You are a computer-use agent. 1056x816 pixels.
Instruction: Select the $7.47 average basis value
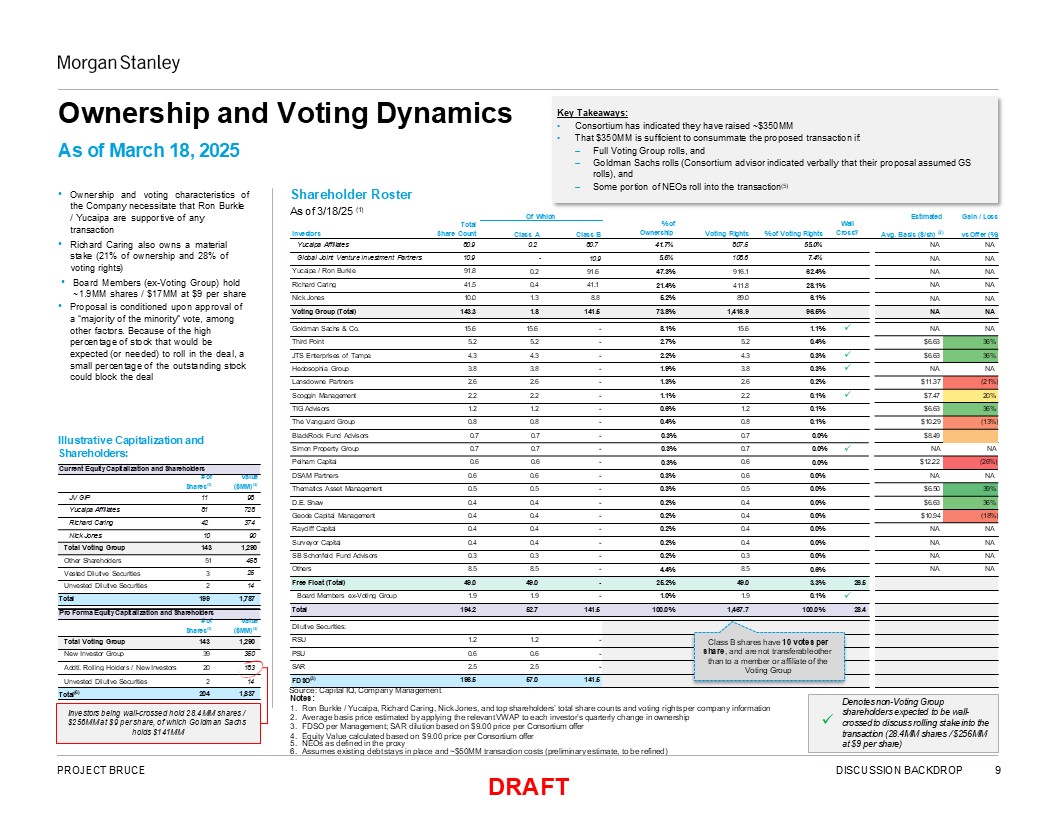pos(931,396)
